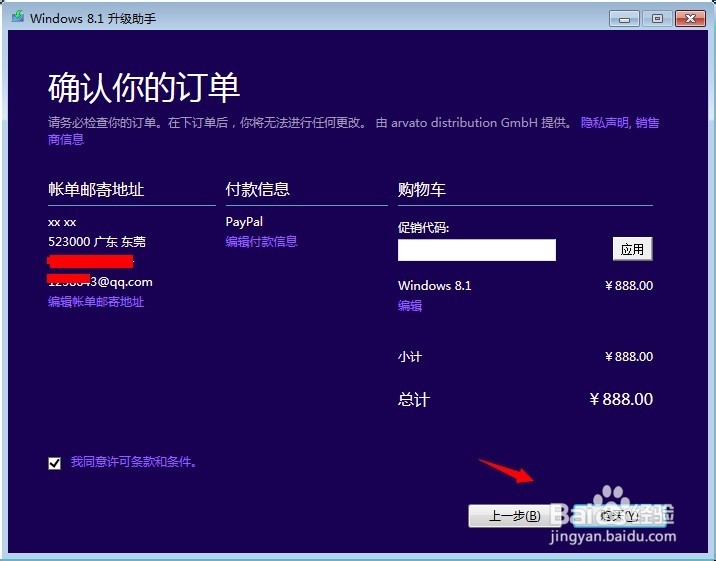Click 编辑帐单邮寄地址 link
This screenshot has height=561, width=716.
tap(96, 302)
